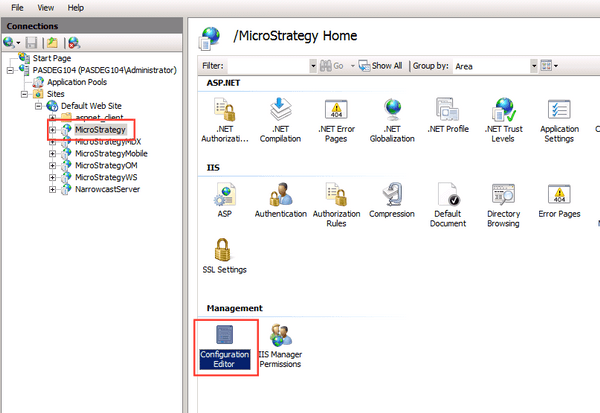Expand the MicroStrategyWS node
The image size is (600, 413).
tap(52, 178)
